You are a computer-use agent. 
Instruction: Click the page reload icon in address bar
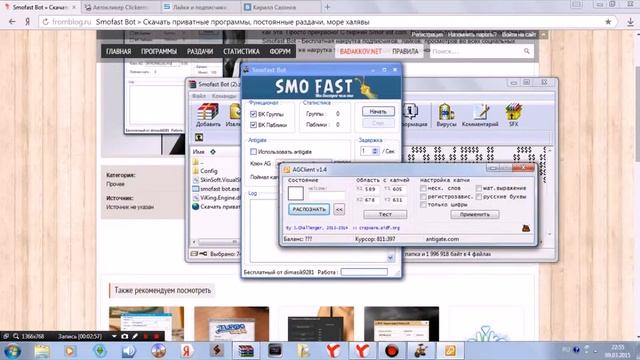tap(45, 22)
